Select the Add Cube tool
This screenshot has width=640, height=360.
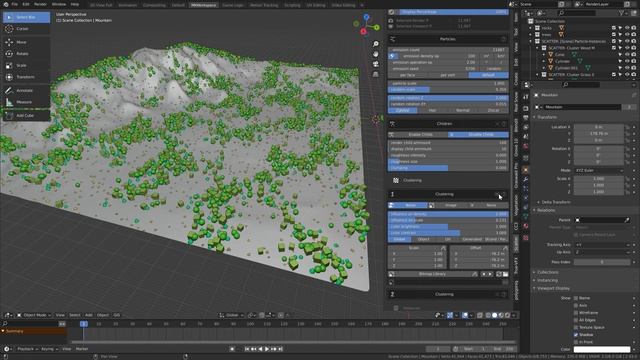point(27,116)
